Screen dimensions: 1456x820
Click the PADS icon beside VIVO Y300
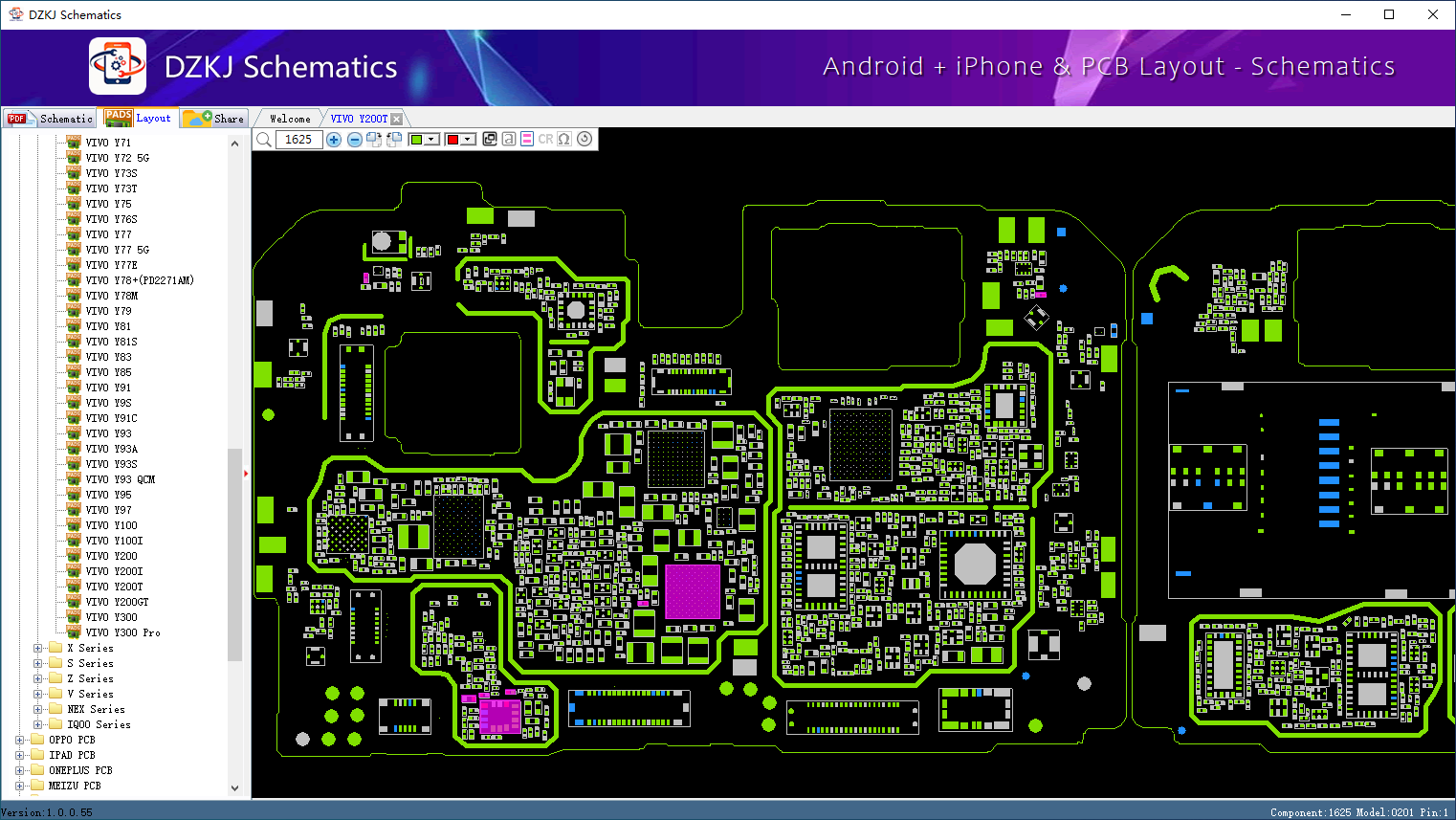point(74,617)
